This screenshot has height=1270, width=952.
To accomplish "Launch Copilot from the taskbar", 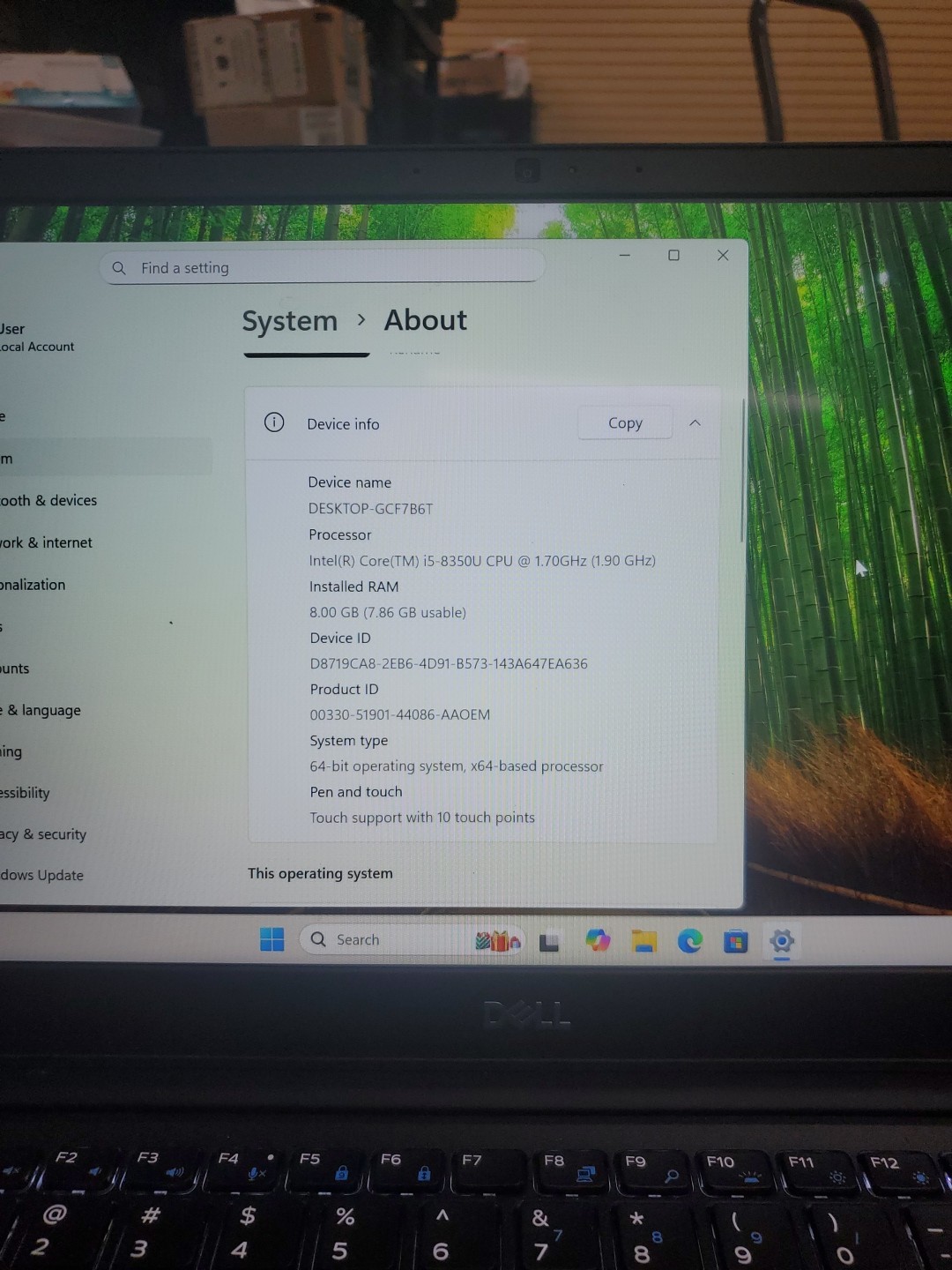I will pos(598,941).
